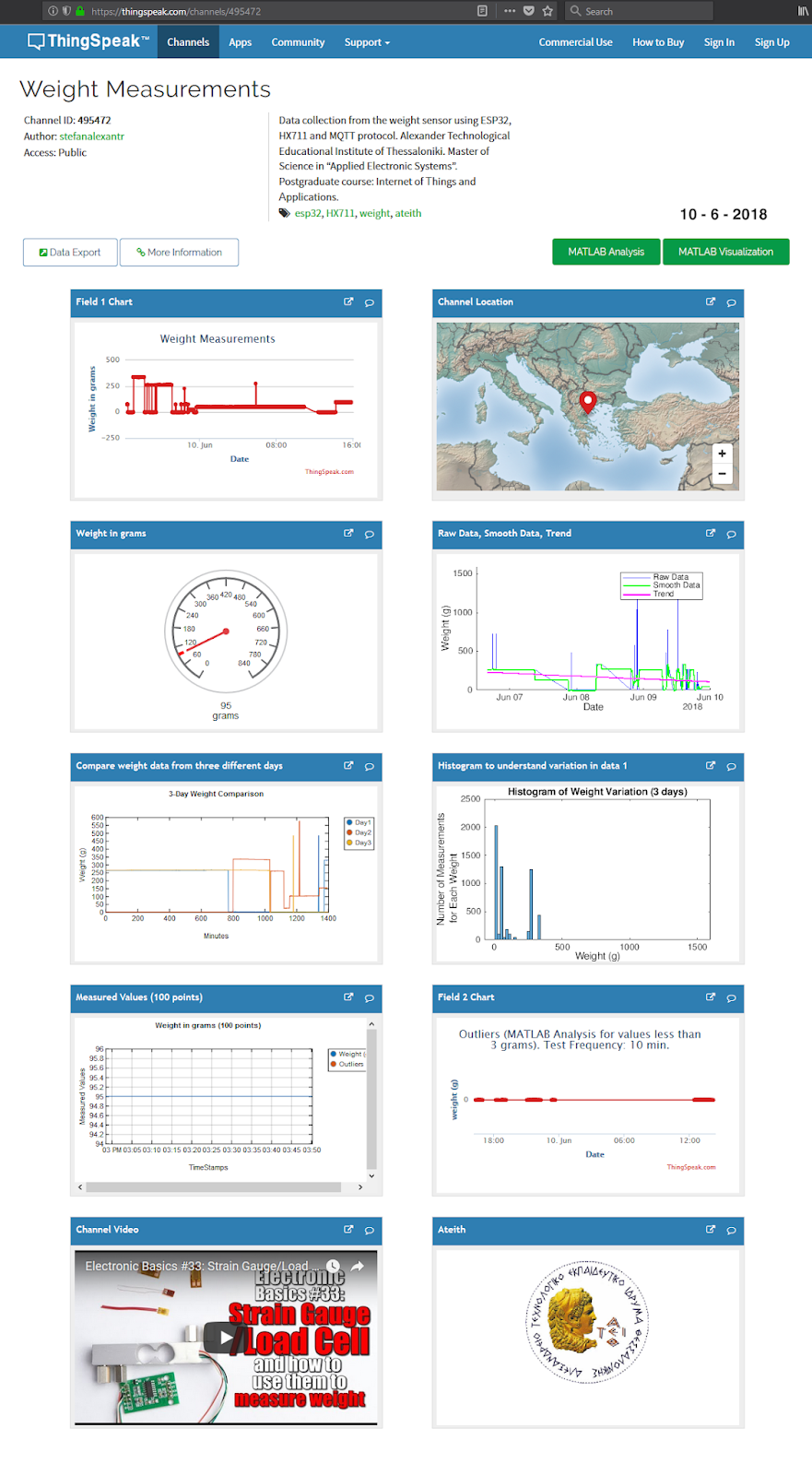Play the Strain Gauge channel video
The height and width of the screenshot is (1475, 812).
pyautogui.click(x=226, y=1337)
